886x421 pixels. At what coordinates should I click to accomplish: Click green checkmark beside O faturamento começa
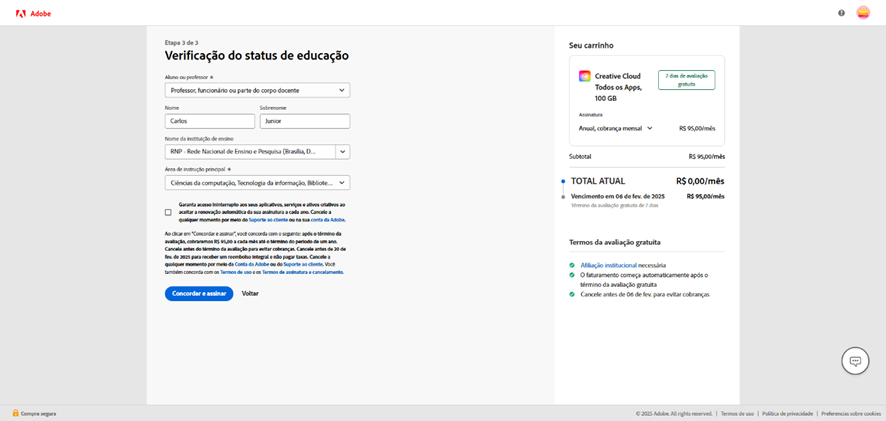pyautogui.click(x=572, y=275)
